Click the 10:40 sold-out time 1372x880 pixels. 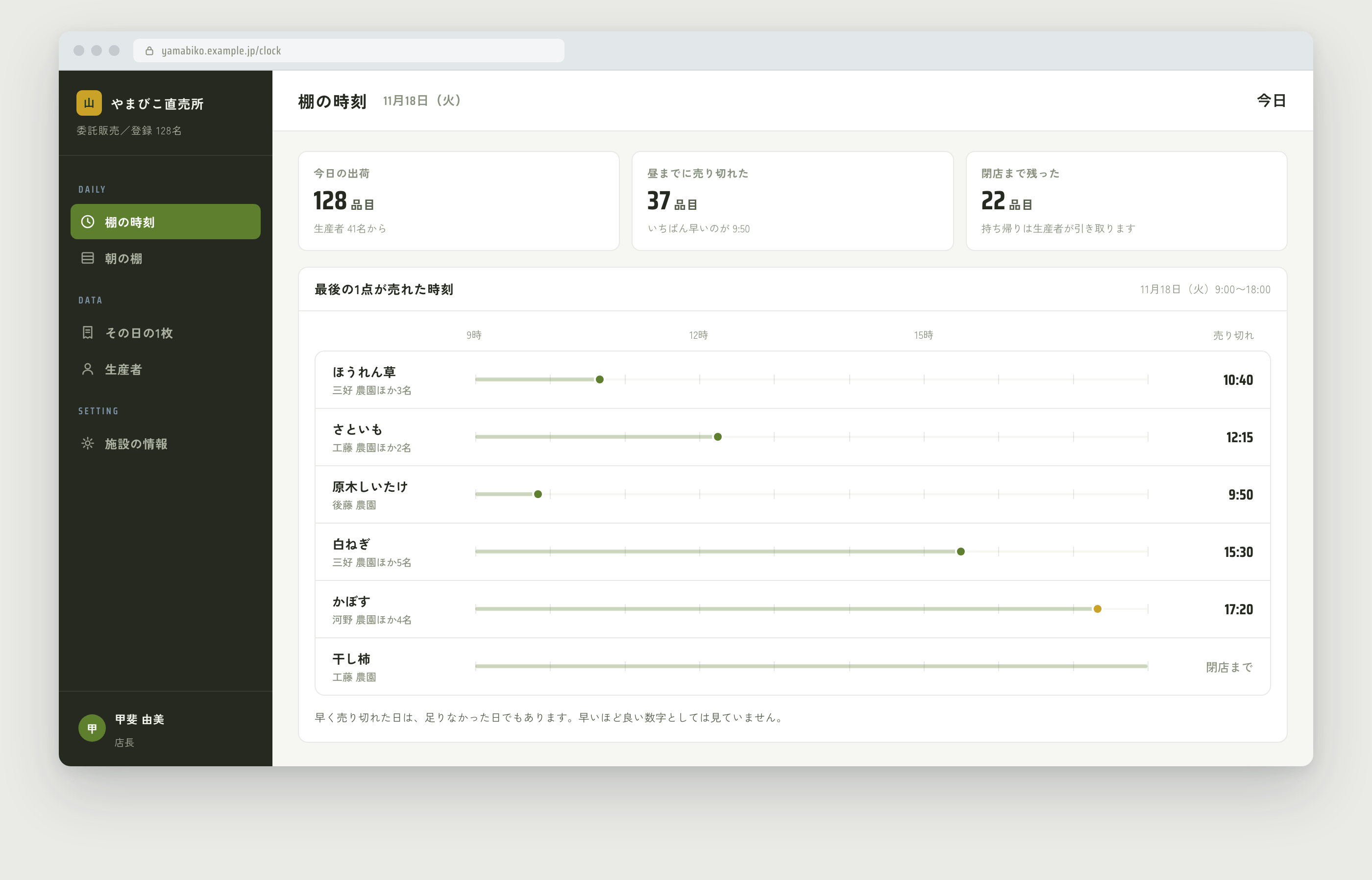coord(1238,380)
